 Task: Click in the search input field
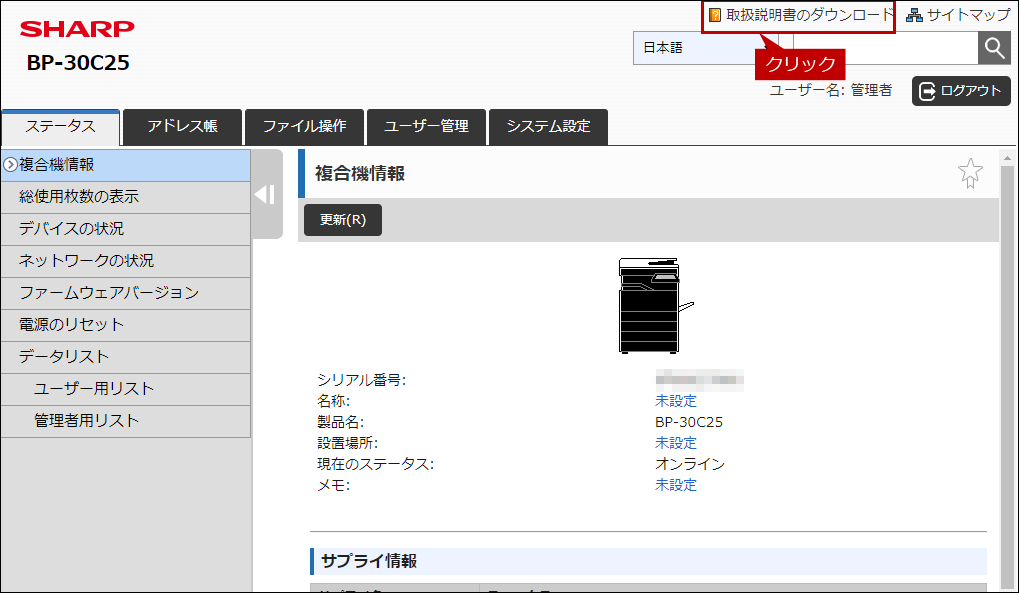(x=885, y=48)
